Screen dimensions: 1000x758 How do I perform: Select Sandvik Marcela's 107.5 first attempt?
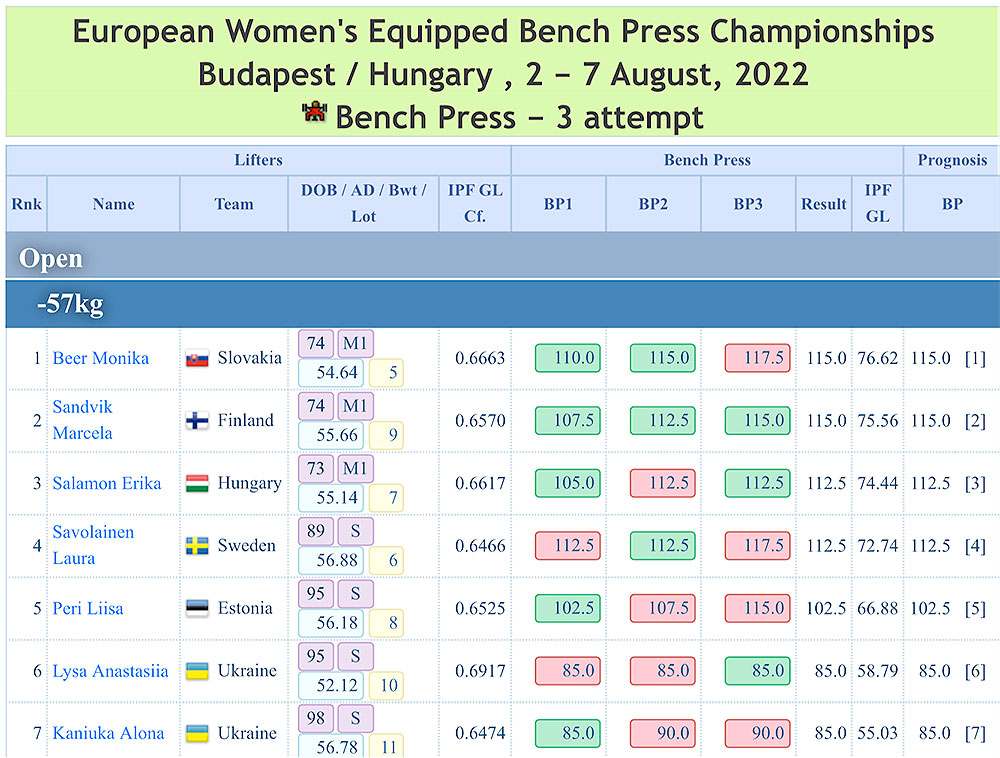(x=568, y=421)
